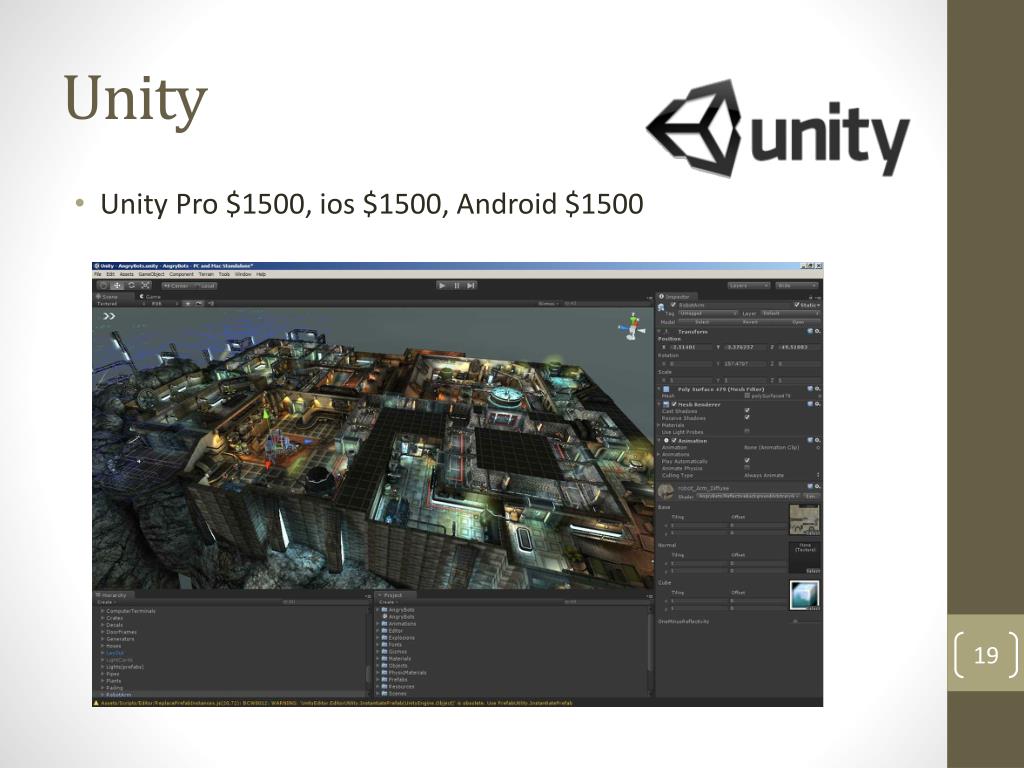Select the Rotate tool in Unity toolbar
The height and width of the screenshot is (768, 1024).
tap(131, 285)
